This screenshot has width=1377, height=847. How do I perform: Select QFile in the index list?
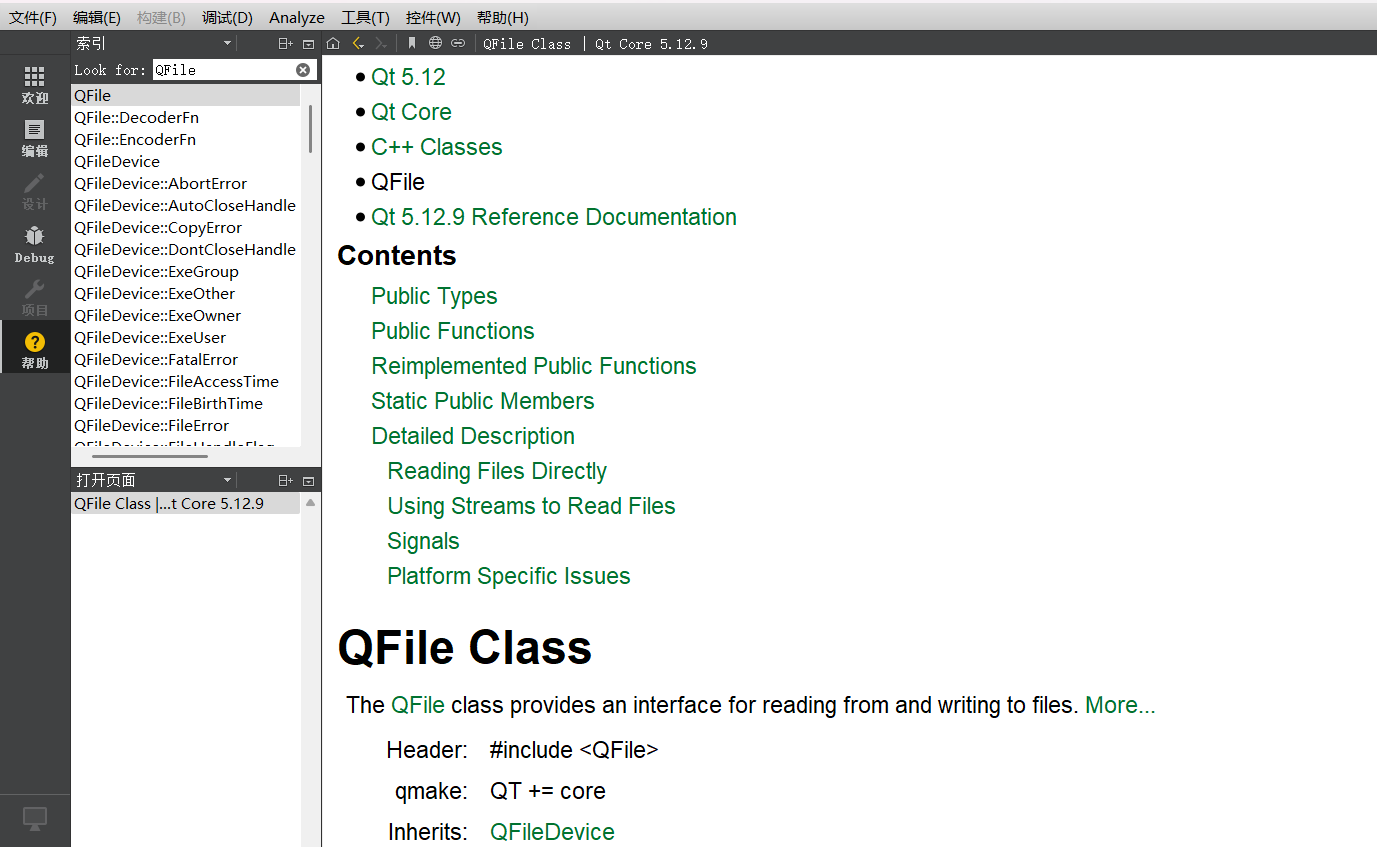(x=186, y=95)
